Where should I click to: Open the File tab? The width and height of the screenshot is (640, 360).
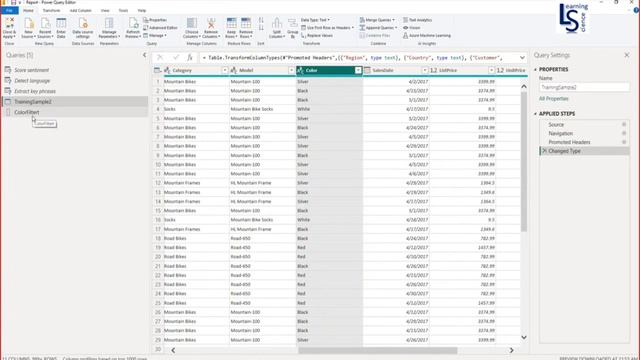point(9,11)
